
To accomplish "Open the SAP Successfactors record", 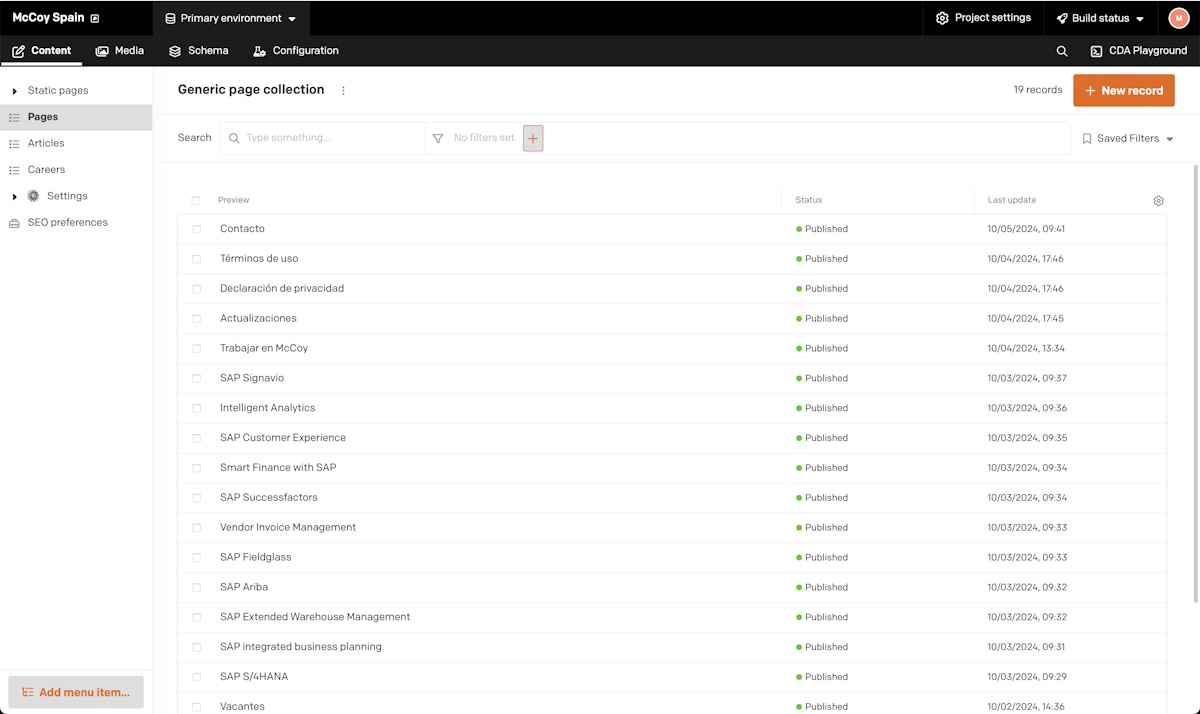I will [269, 498].
